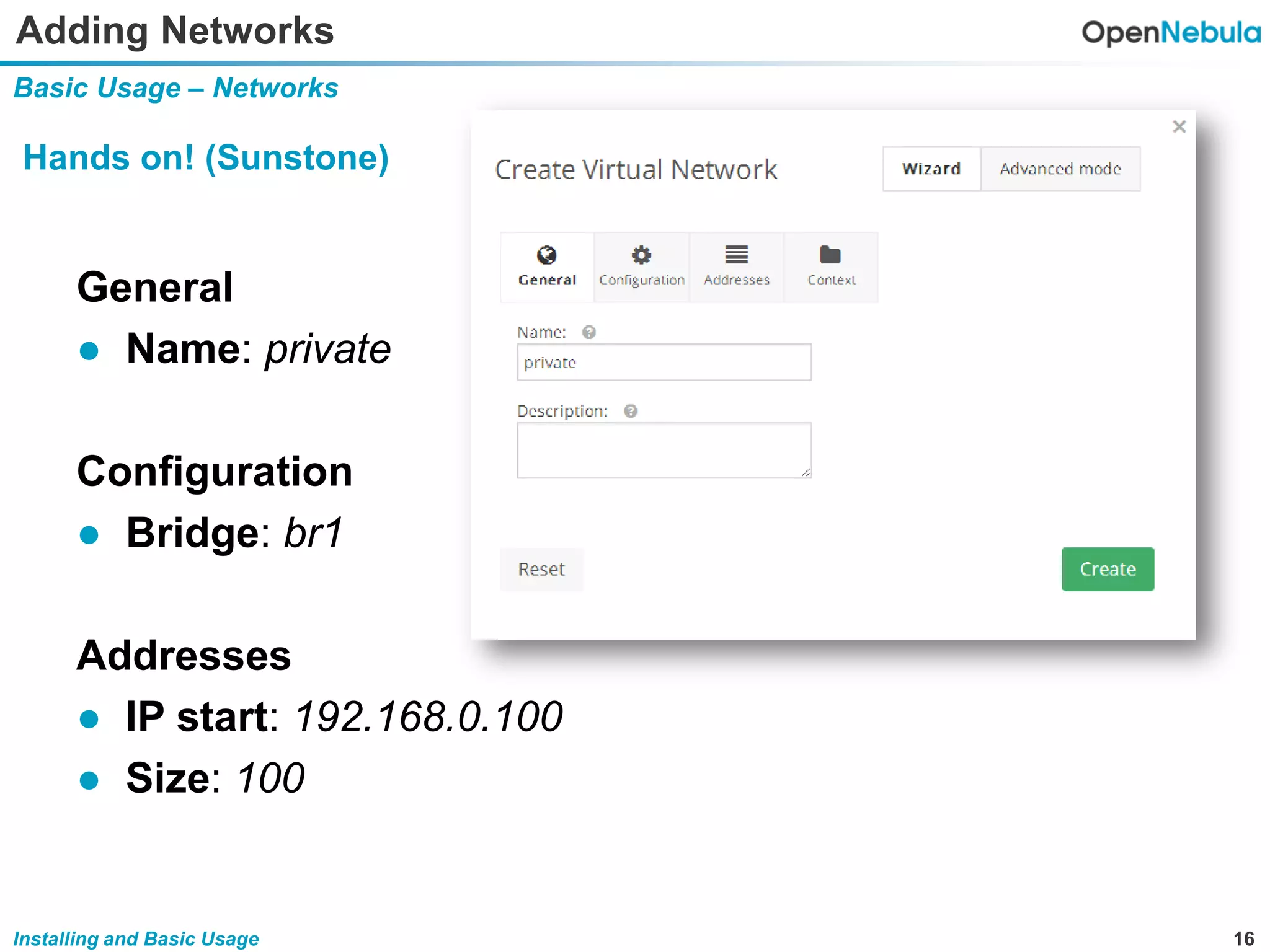Click the Wizard mode button
The width and height of the screenshot is (1270, 952).
tap(931, 169)
